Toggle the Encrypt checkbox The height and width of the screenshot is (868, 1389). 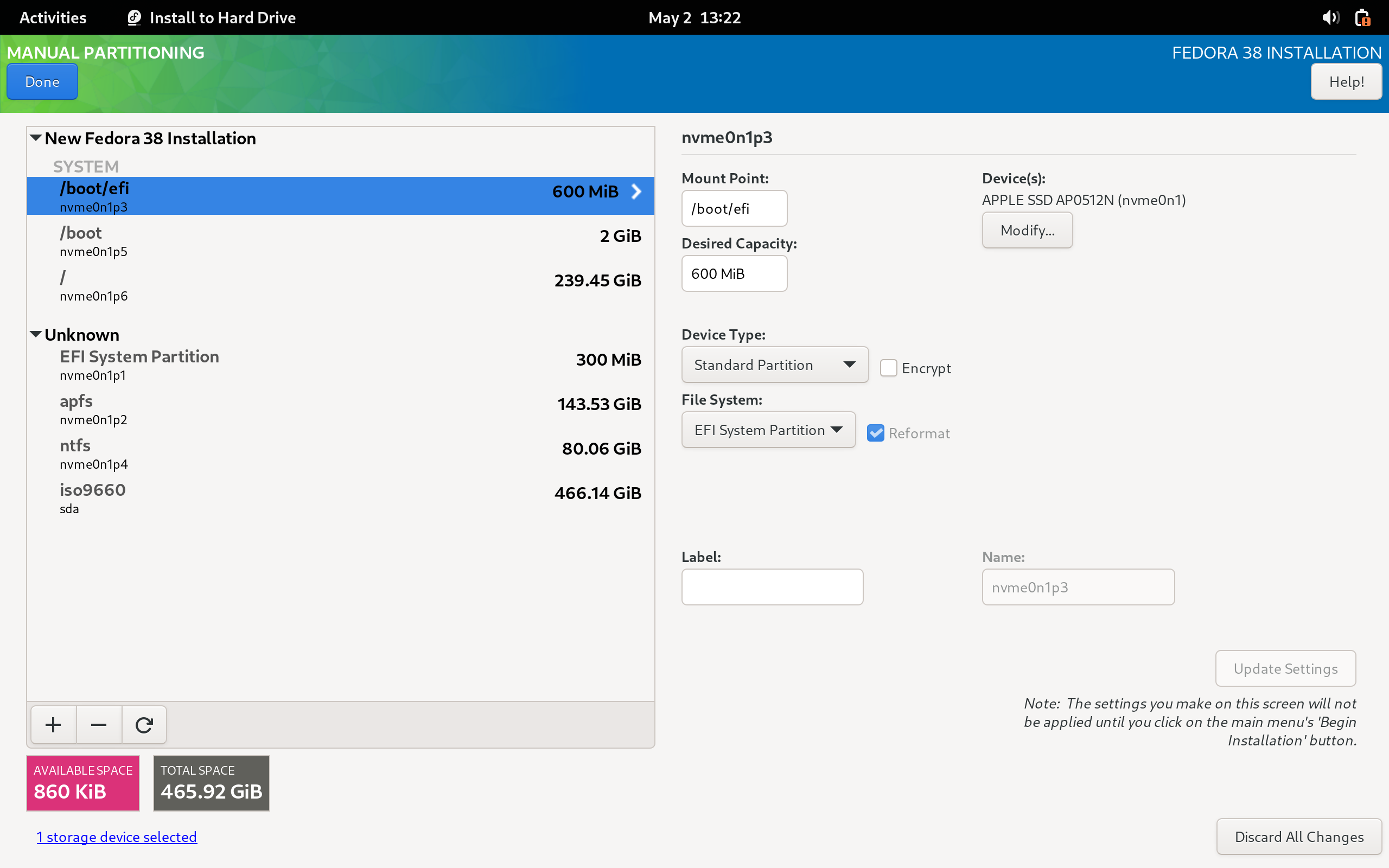888,367
